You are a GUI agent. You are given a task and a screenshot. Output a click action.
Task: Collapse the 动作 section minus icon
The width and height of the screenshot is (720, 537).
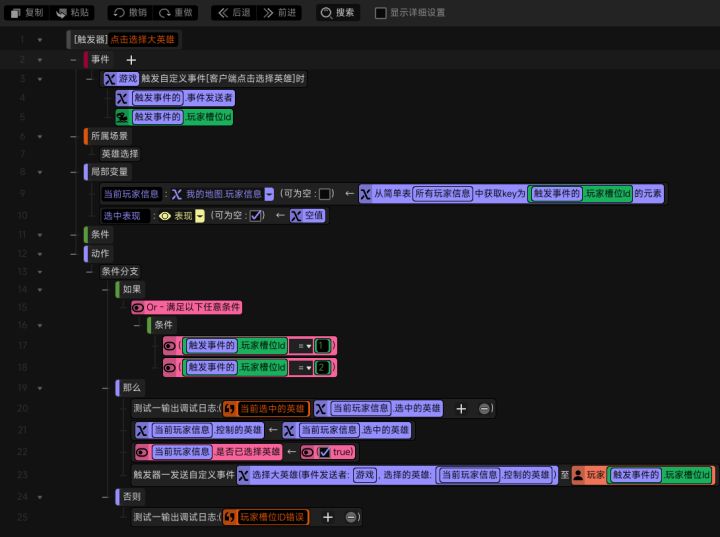[x=73, y=254]
